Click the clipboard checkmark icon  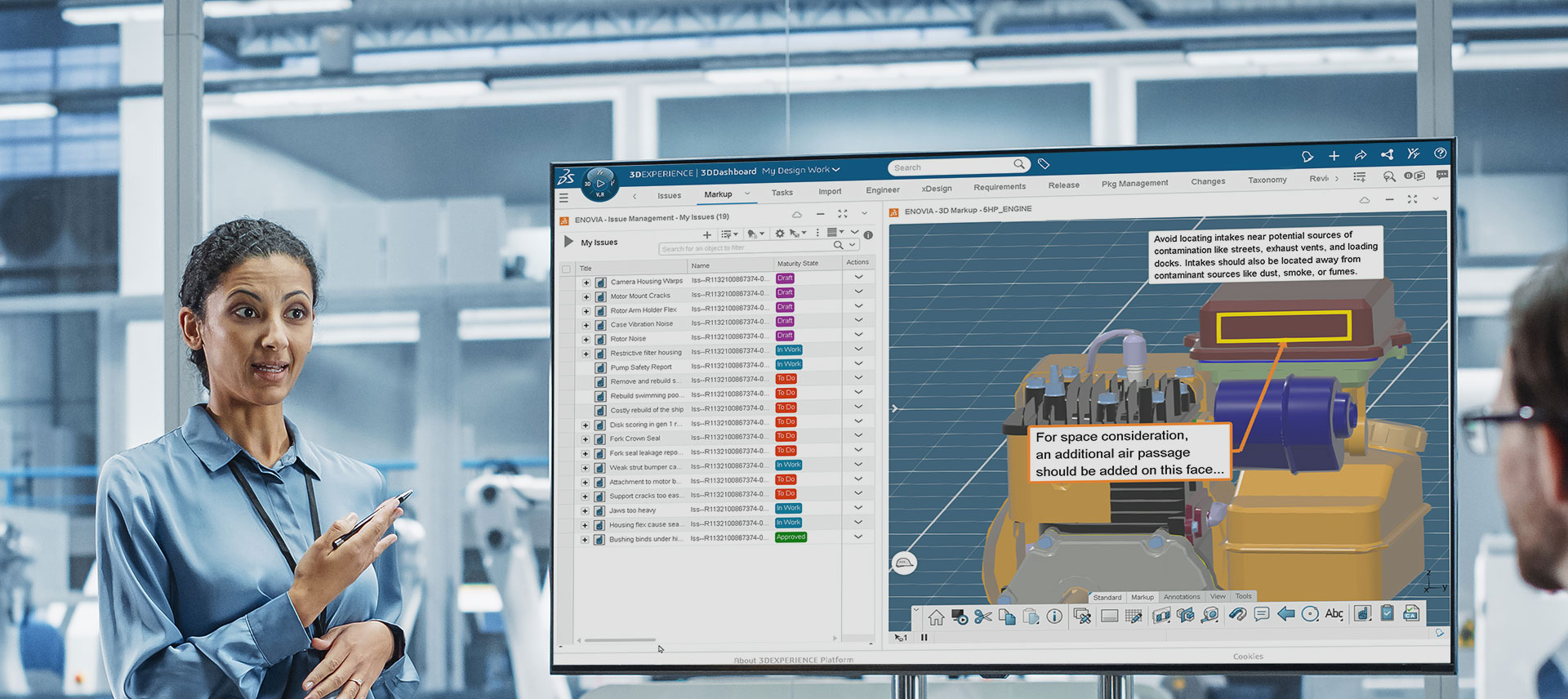1387,612
